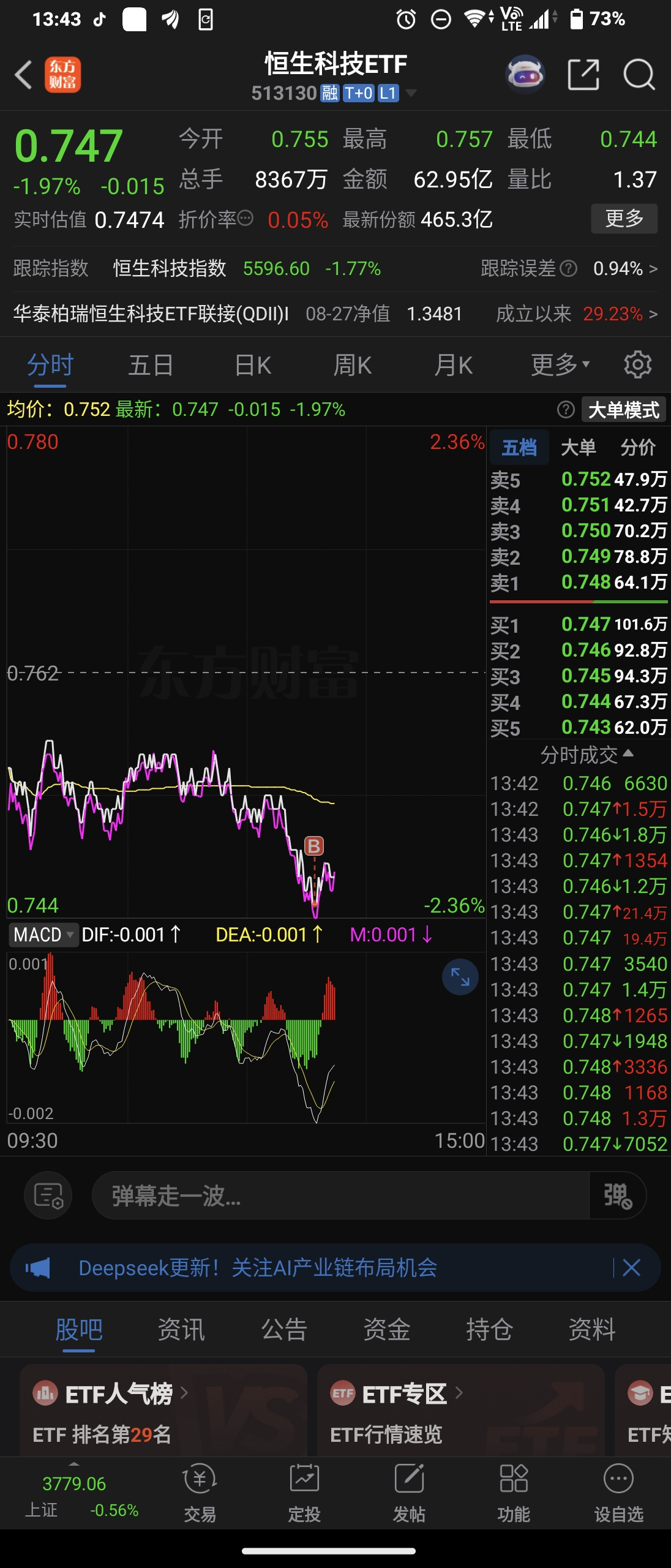Open the 股吧 forum tab
This screenshot has width=671, height=1568.
[x=79, y=1329]
